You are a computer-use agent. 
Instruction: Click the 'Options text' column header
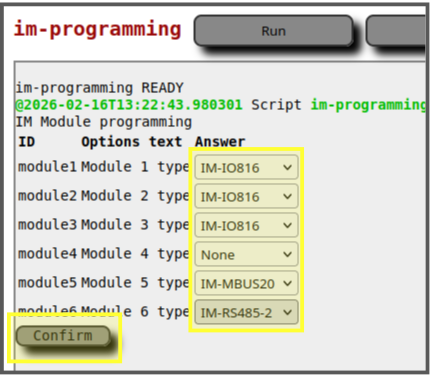[132, 142]
